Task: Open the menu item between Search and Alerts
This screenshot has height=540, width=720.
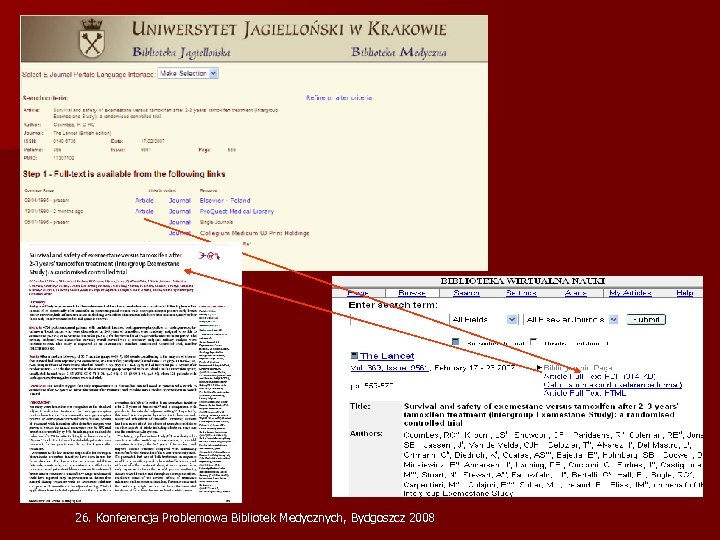Action: [521, 293]
